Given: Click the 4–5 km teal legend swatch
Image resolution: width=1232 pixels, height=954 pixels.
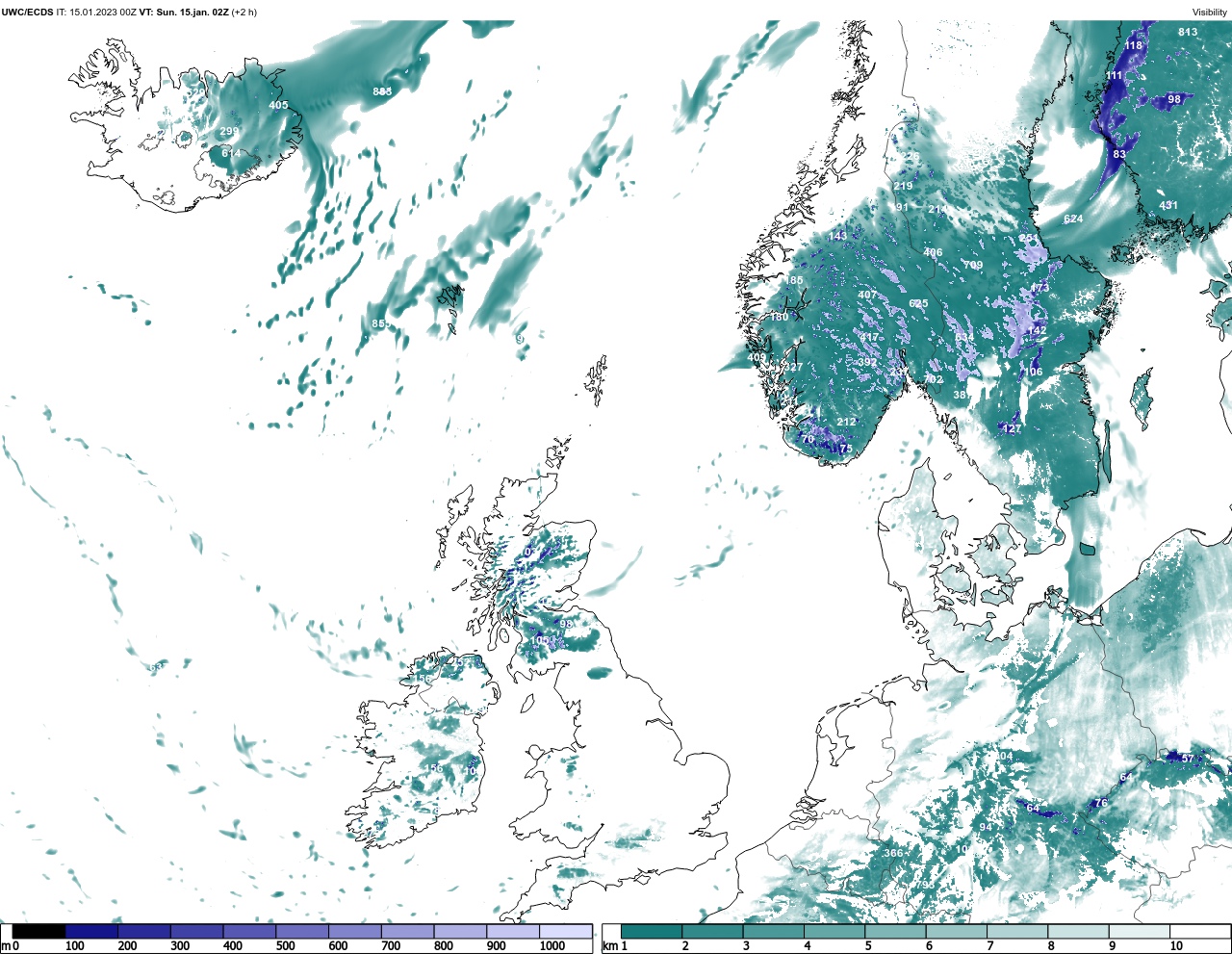Looking at the screenshot, I should [x=834, y=932].
